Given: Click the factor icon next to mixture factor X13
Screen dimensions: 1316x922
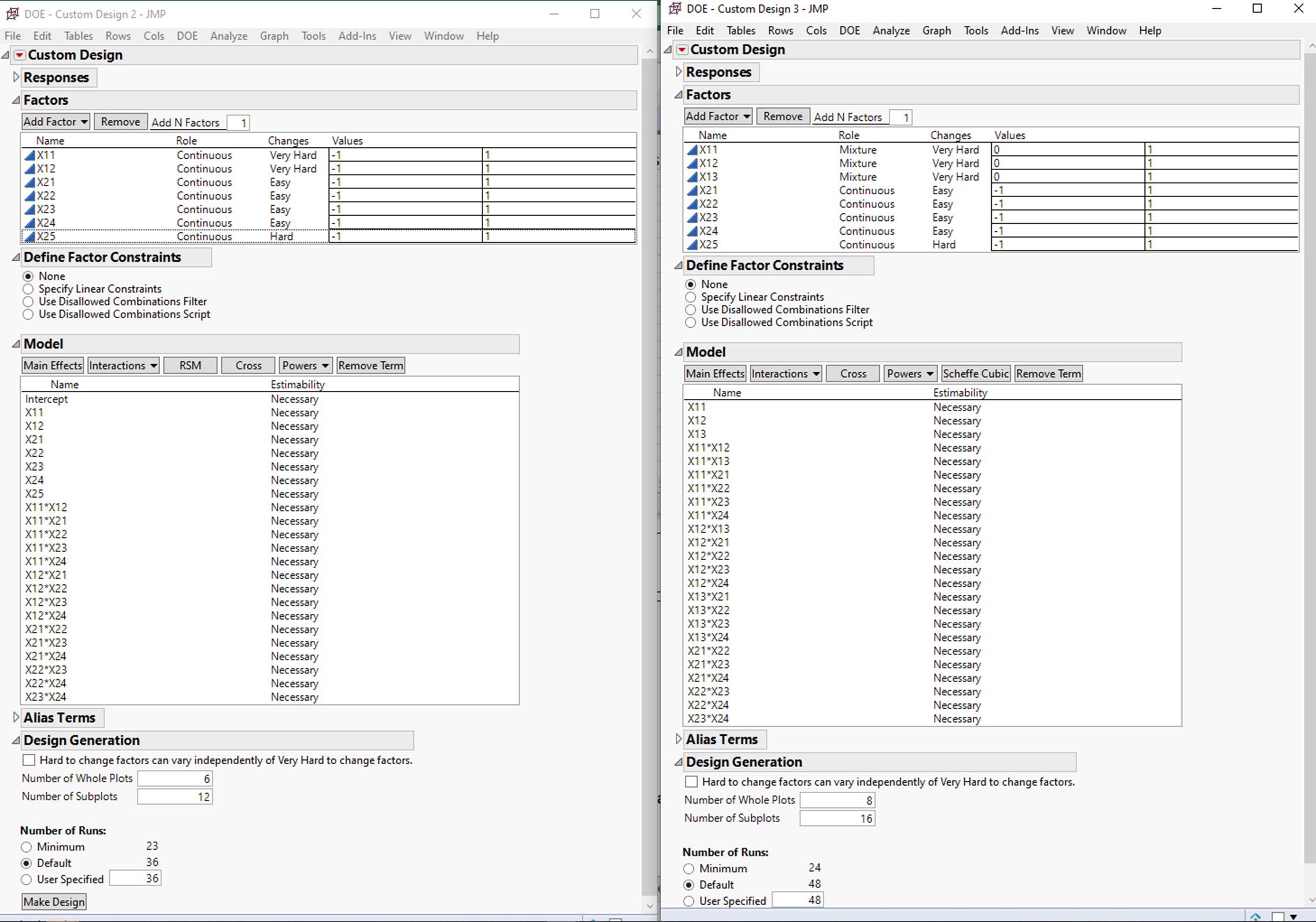Looking at the screenshot, I should 692,177.
